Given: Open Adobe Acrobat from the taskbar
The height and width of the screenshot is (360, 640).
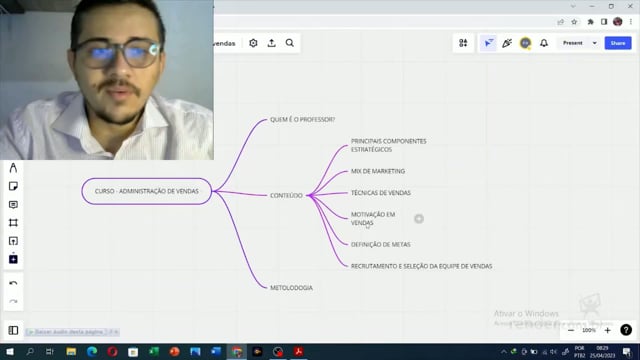Looking at the screenshot, I should pos(299,351).
